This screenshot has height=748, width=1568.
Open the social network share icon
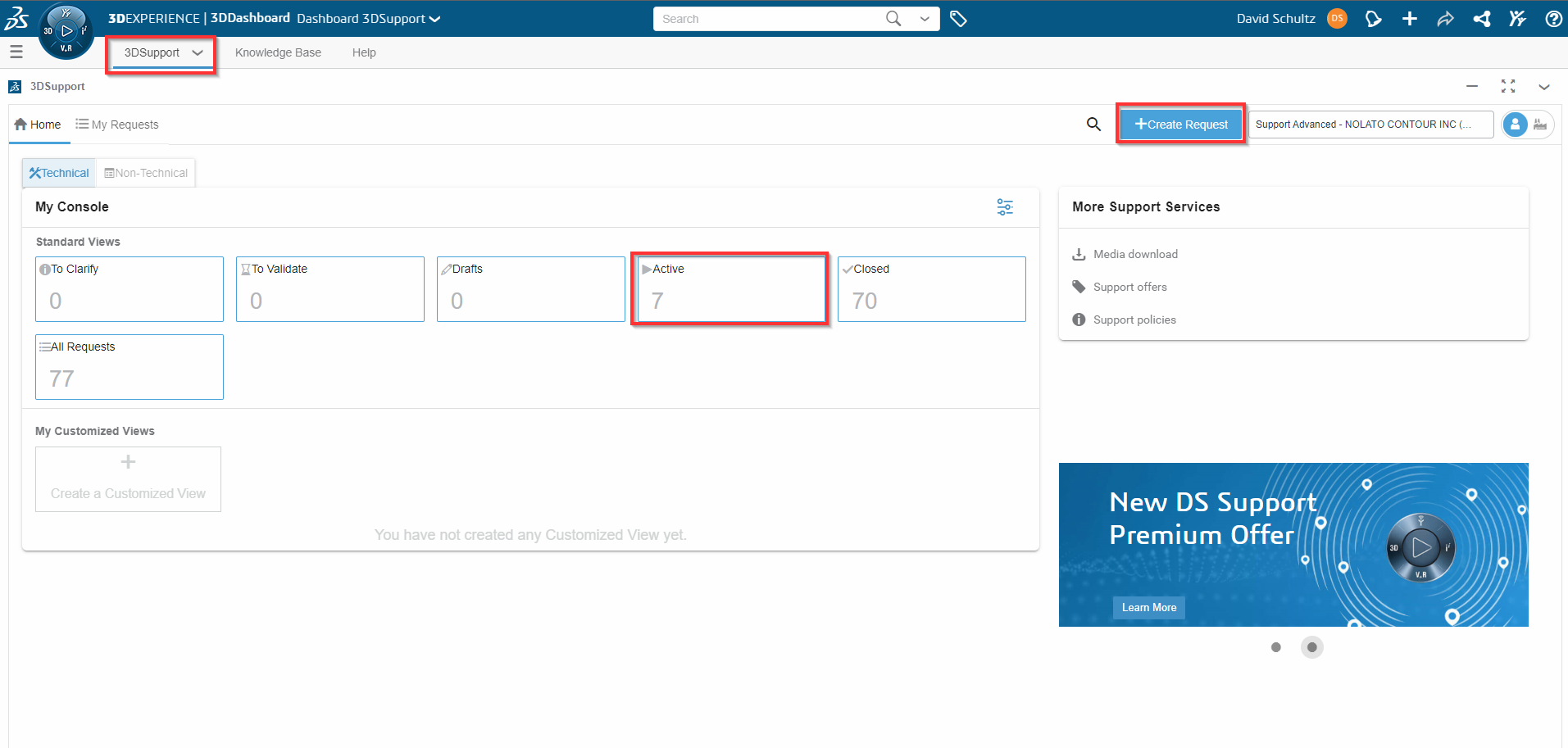pos(1482,19)
